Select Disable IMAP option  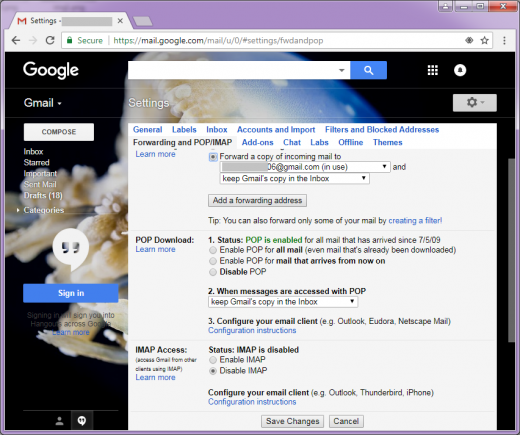[x=213, y=371]
